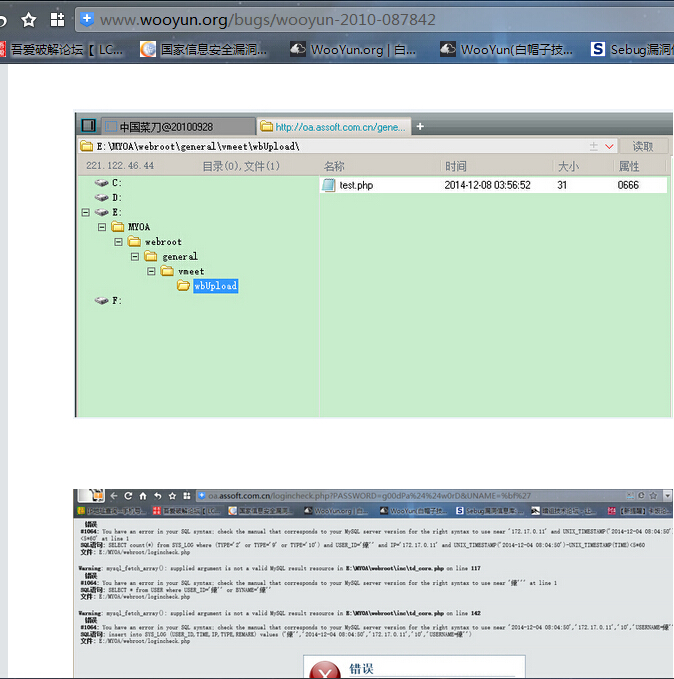This screenshot has width=674, height=679.
Task: Click the blue shield icon in address bar
Action: coord(87,19)
